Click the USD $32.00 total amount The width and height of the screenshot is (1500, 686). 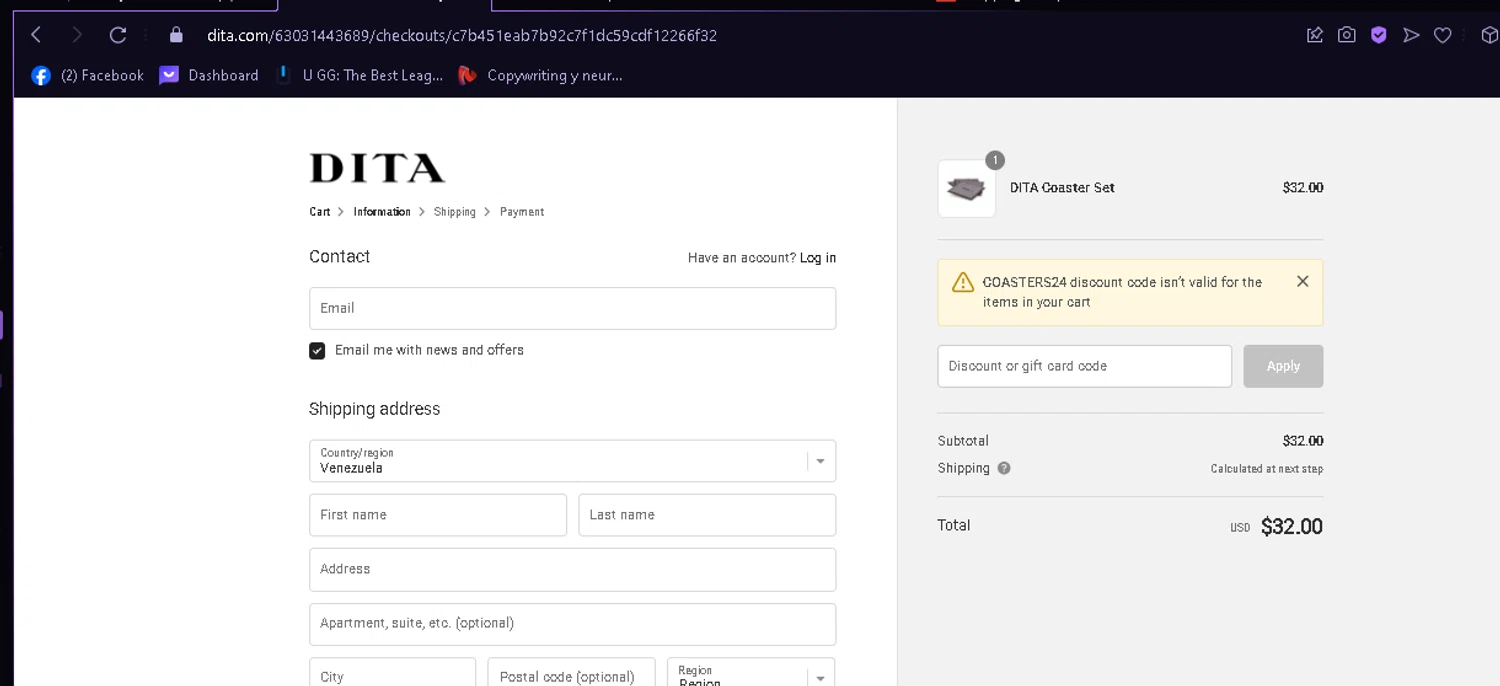(1277, 527)
